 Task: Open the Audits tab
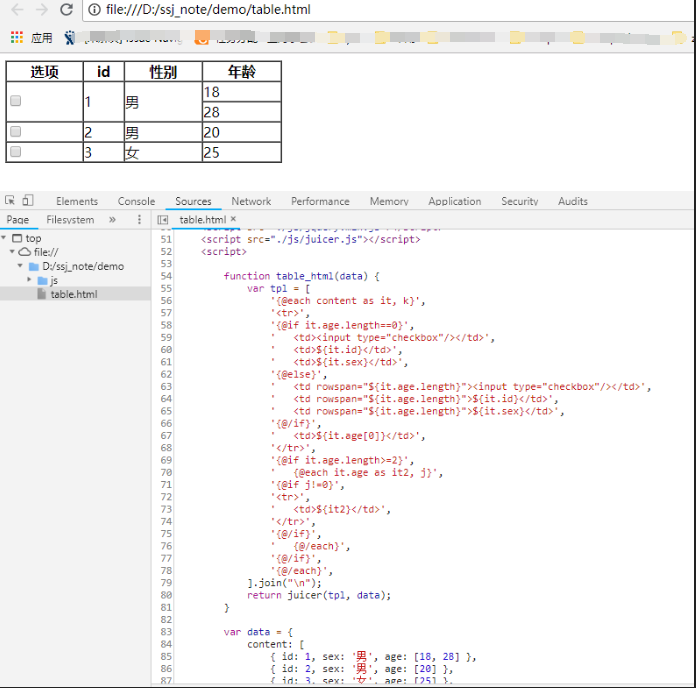[573, 202]
